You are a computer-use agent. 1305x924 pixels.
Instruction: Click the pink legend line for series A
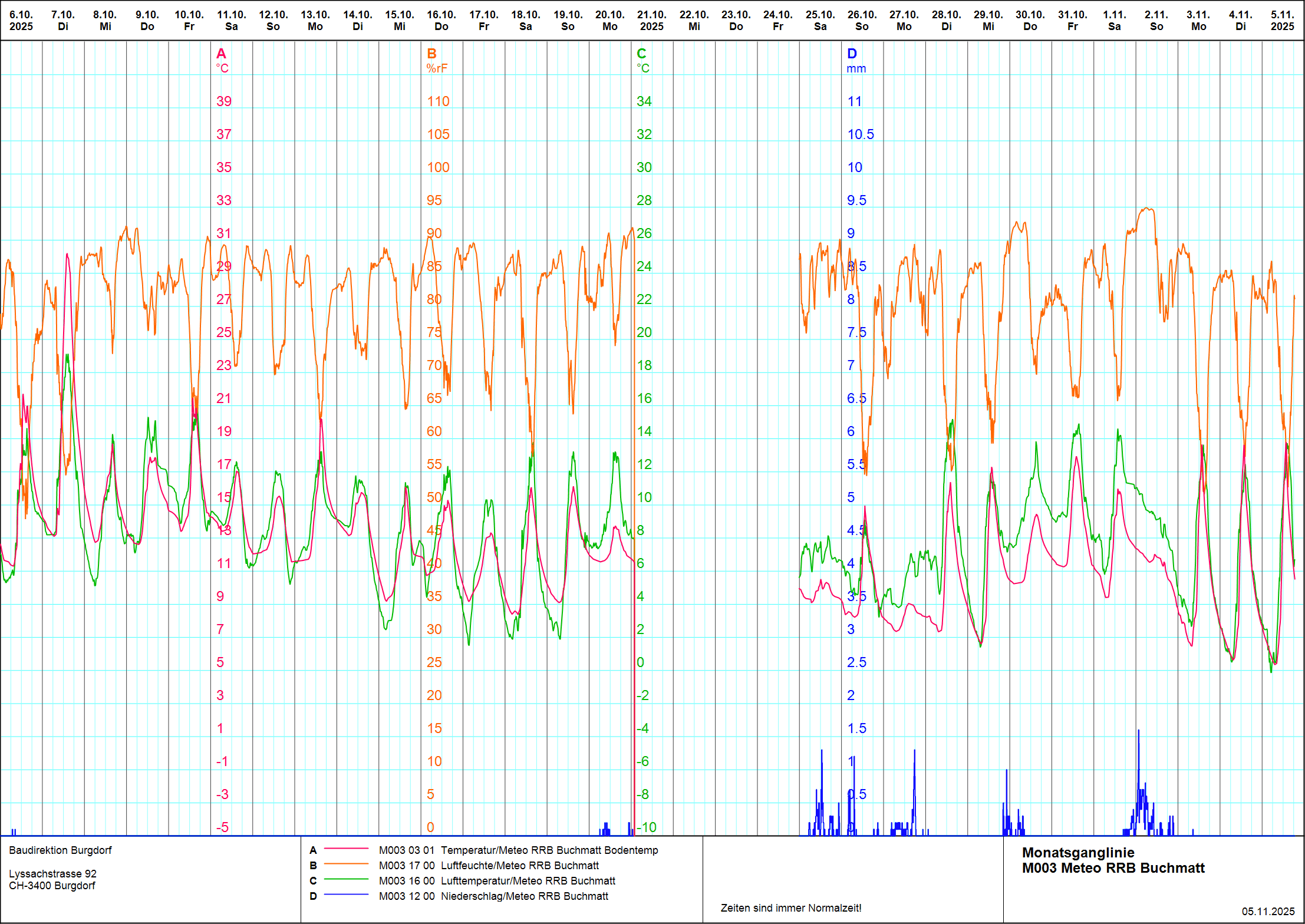pyautogui.click(x=346, y=849)
